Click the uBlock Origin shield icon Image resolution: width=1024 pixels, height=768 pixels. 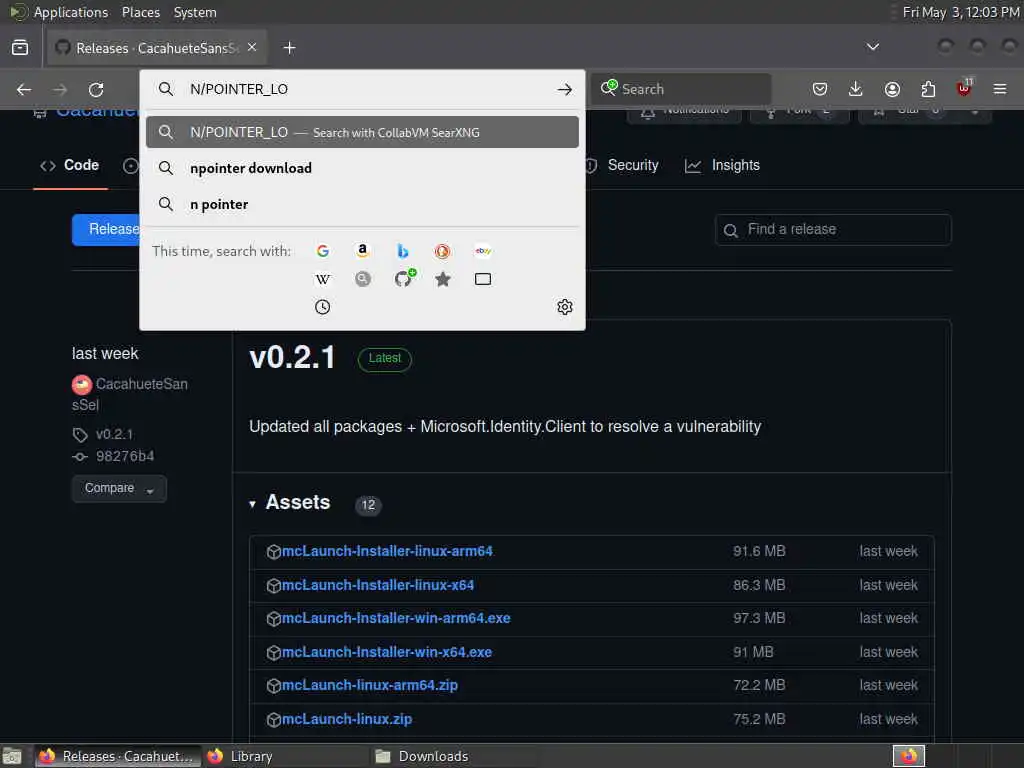pos(964,88)
